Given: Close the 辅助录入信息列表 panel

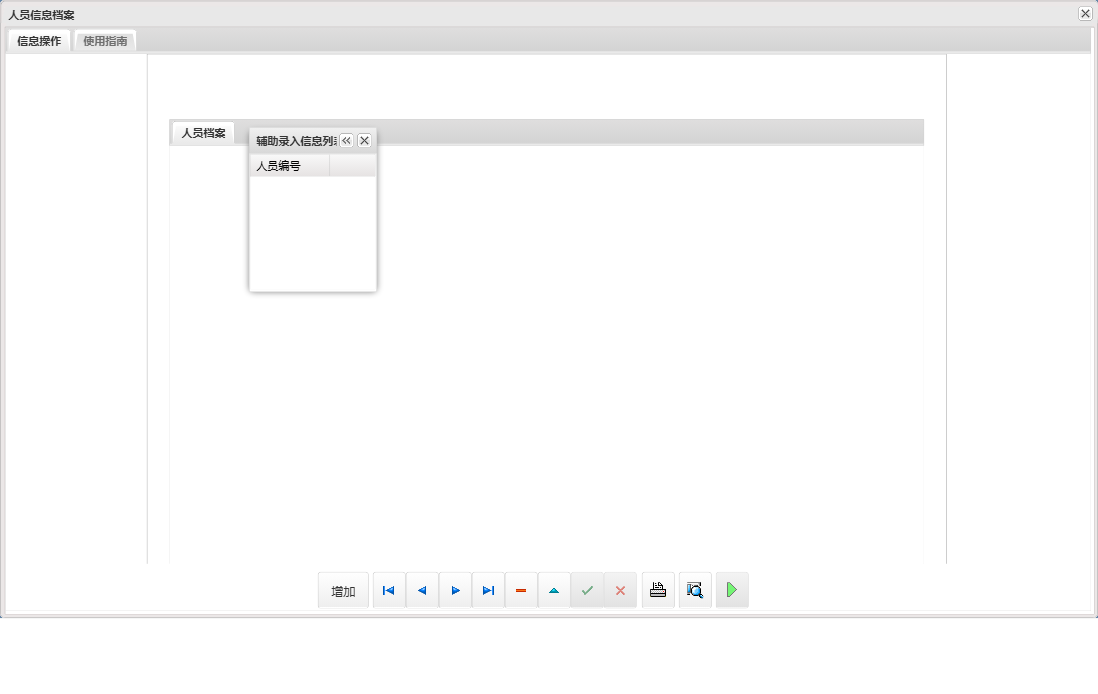Looking at the screenshot, I should [x=364, y=141].
